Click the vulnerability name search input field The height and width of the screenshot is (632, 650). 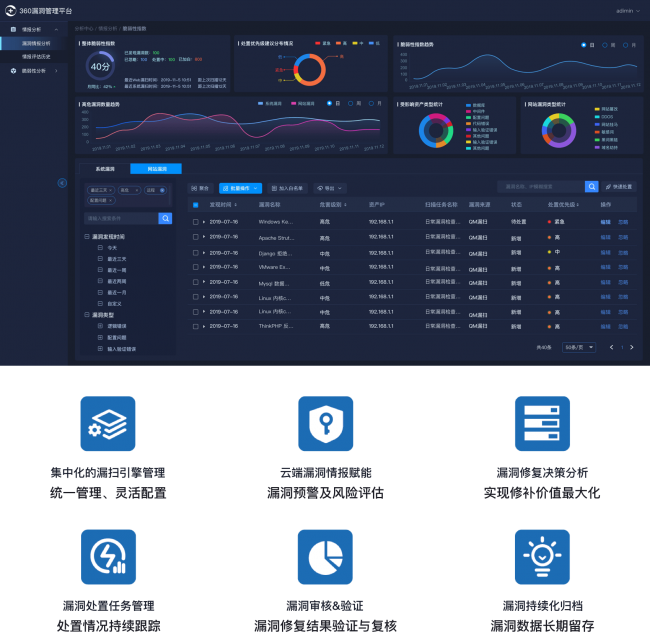click(x=540, y=187)
